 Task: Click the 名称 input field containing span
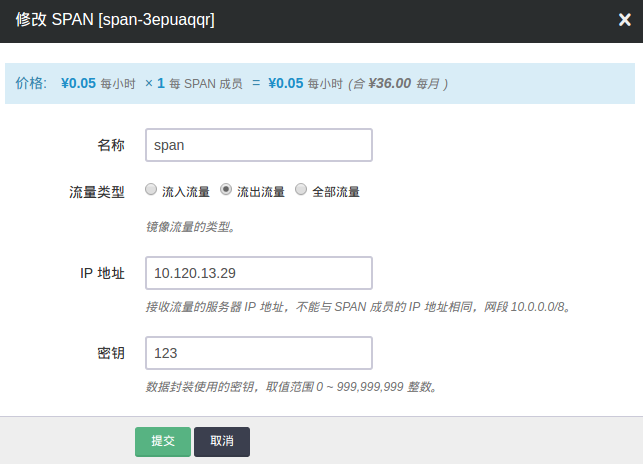[258, 144]
